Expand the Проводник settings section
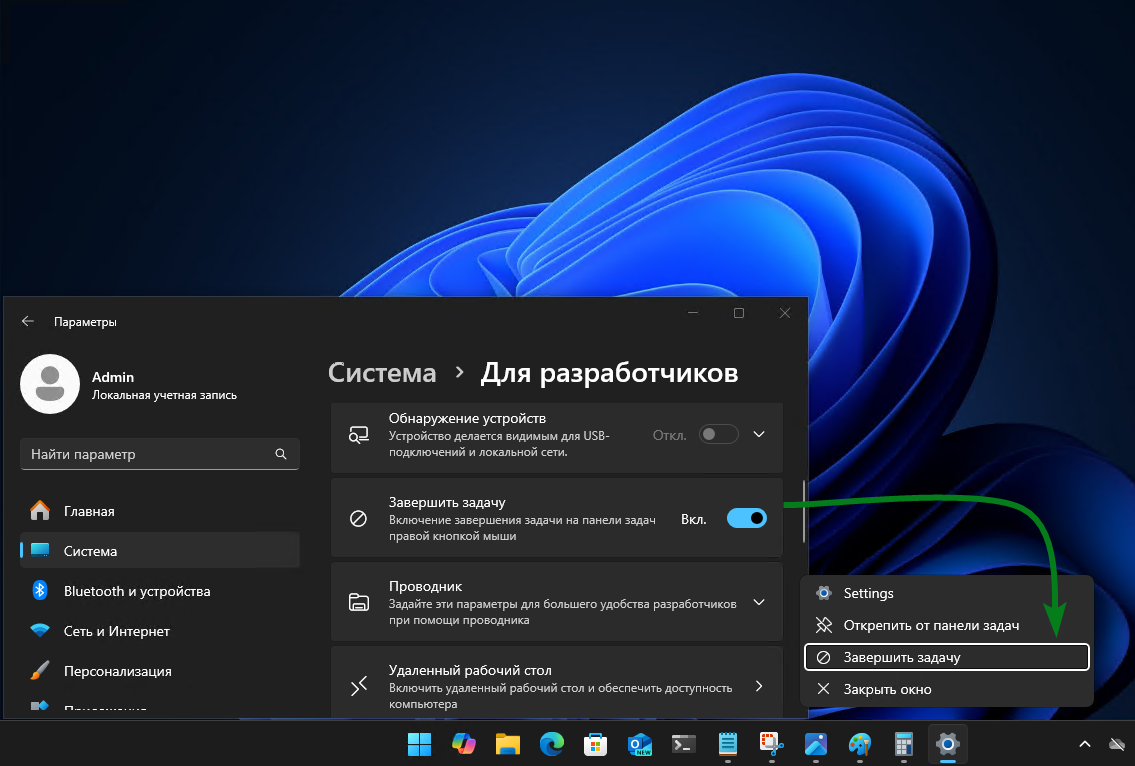 pyautogui.click(x=758, y=602)
